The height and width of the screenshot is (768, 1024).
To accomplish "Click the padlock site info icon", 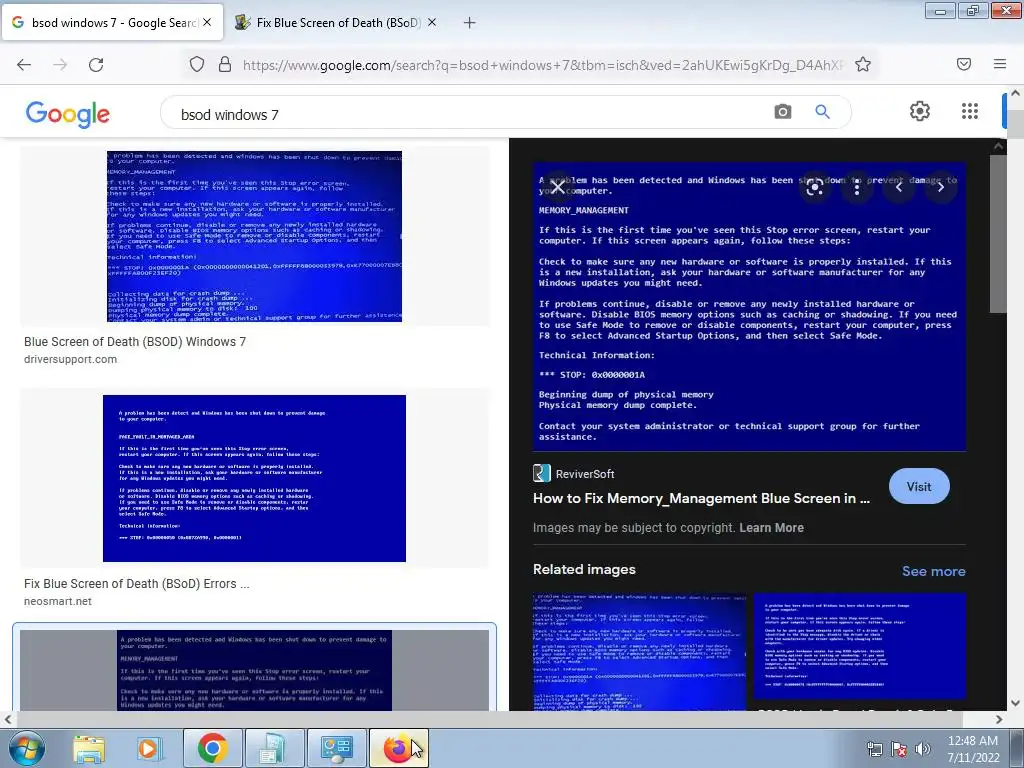I will coord(225,64).
